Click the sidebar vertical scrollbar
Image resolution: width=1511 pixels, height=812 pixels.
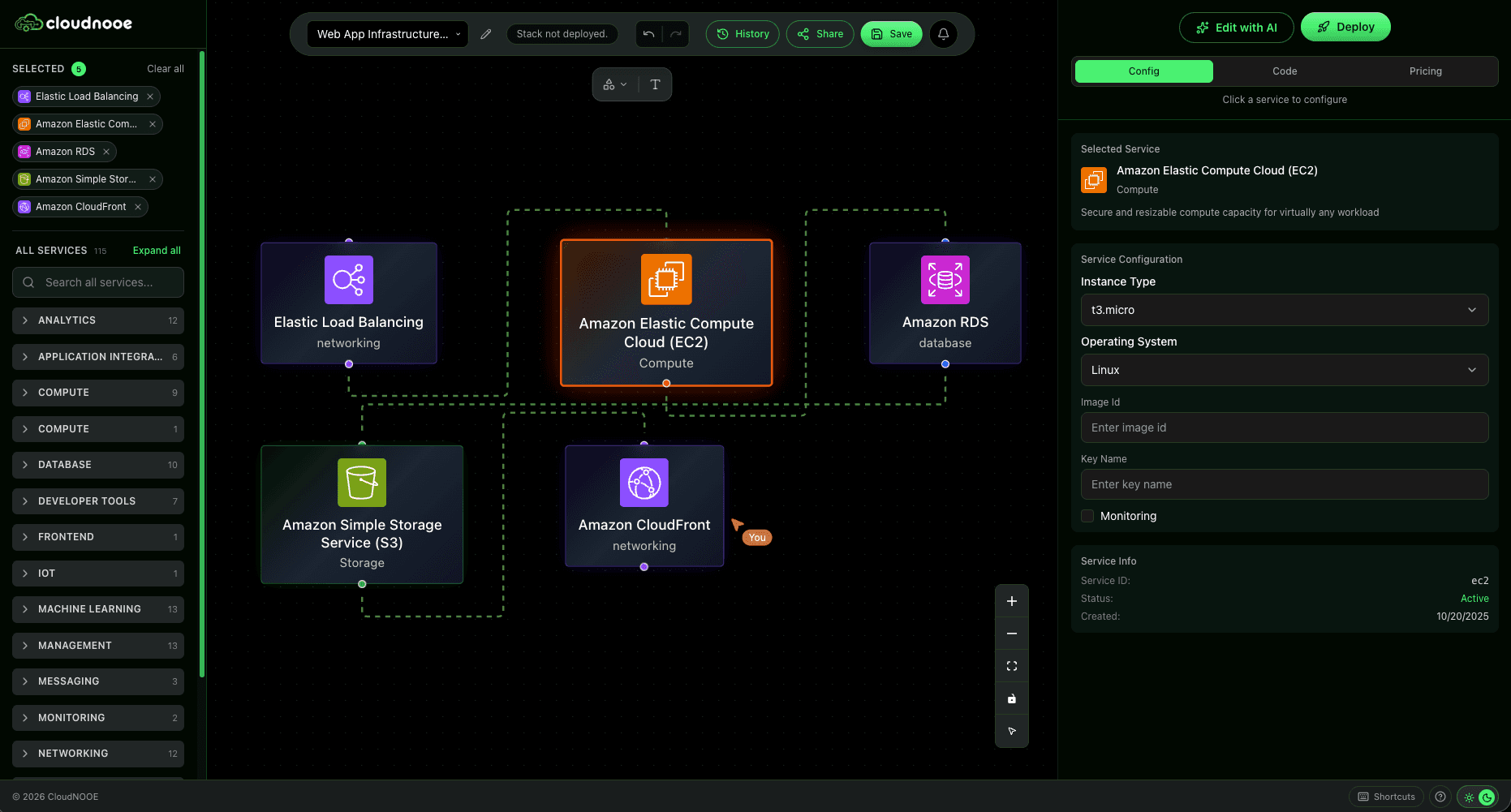click(202, 365)
